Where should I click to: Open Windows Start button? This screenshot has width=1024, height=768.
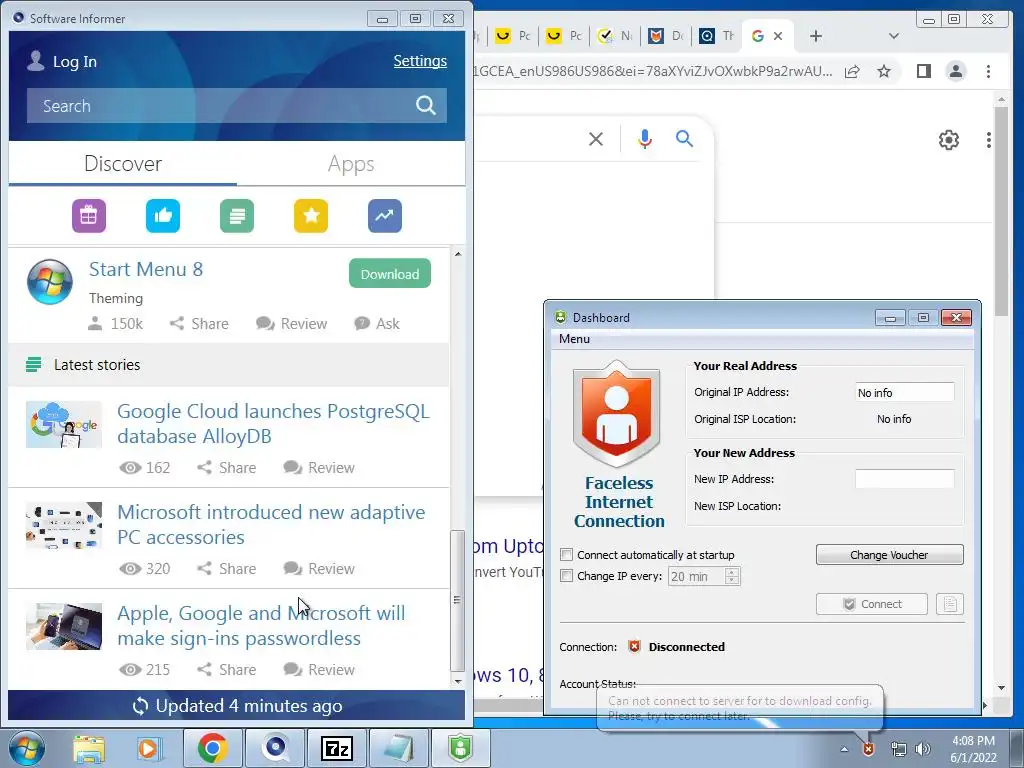click(27, 748)
